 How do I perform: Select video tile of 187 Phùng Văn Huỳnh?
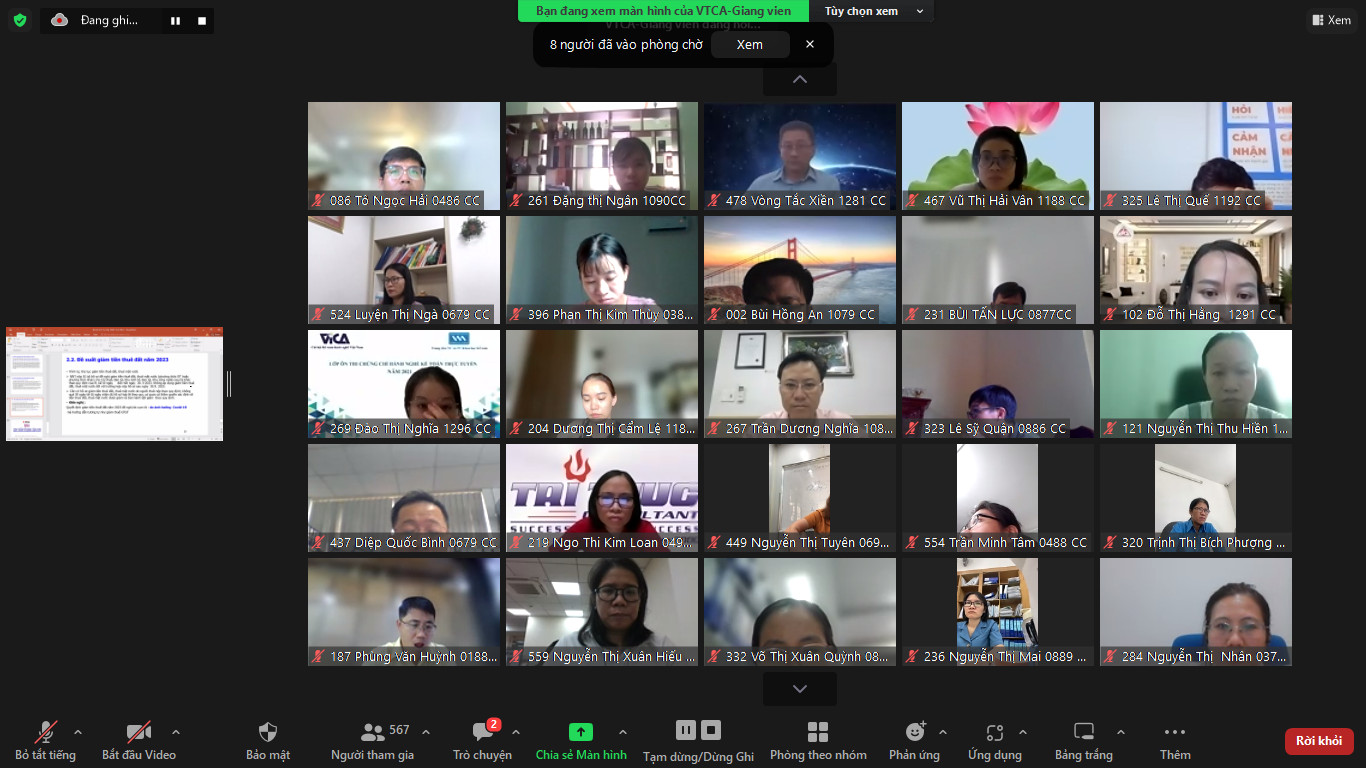(x=404, y=612)
